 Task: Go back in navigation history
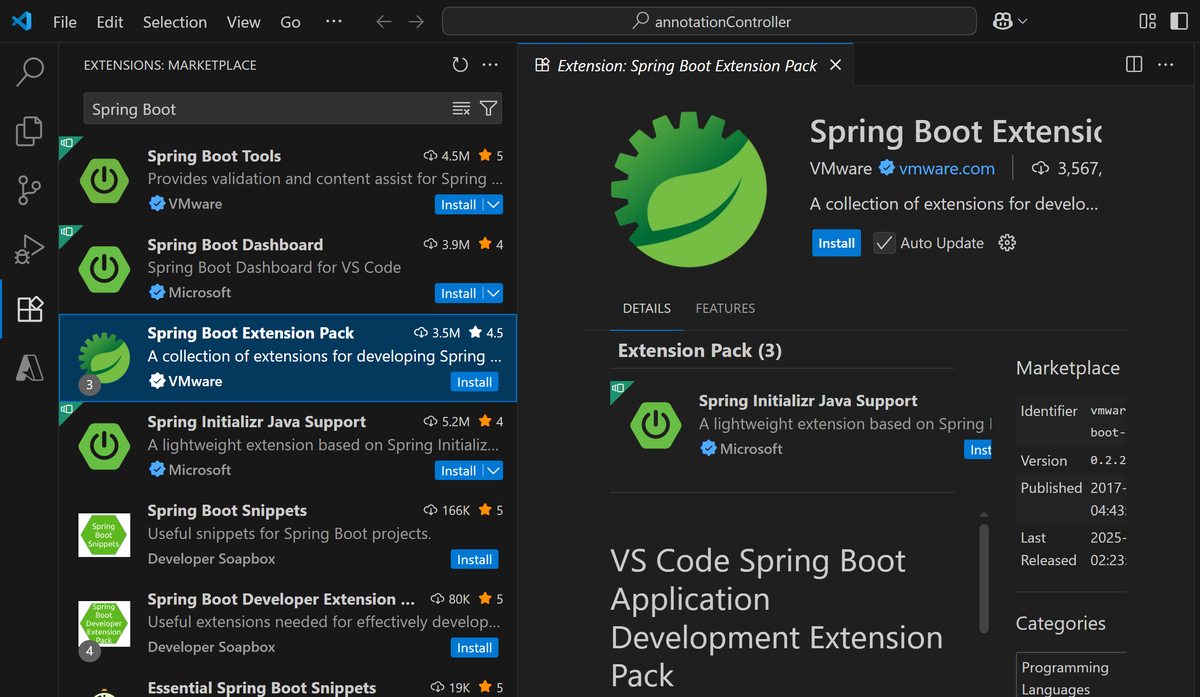[x=384, y=21]
